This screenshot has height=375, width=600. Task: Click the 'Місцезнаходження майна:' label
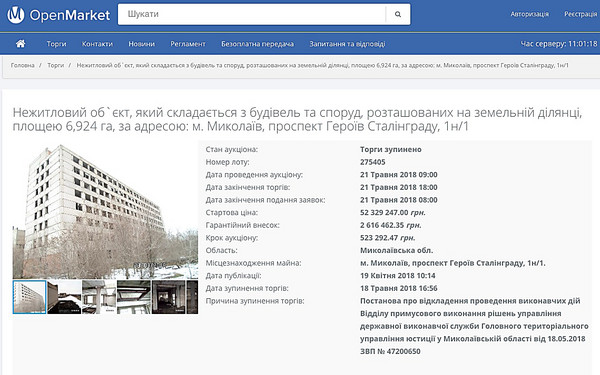coord(253,263)
